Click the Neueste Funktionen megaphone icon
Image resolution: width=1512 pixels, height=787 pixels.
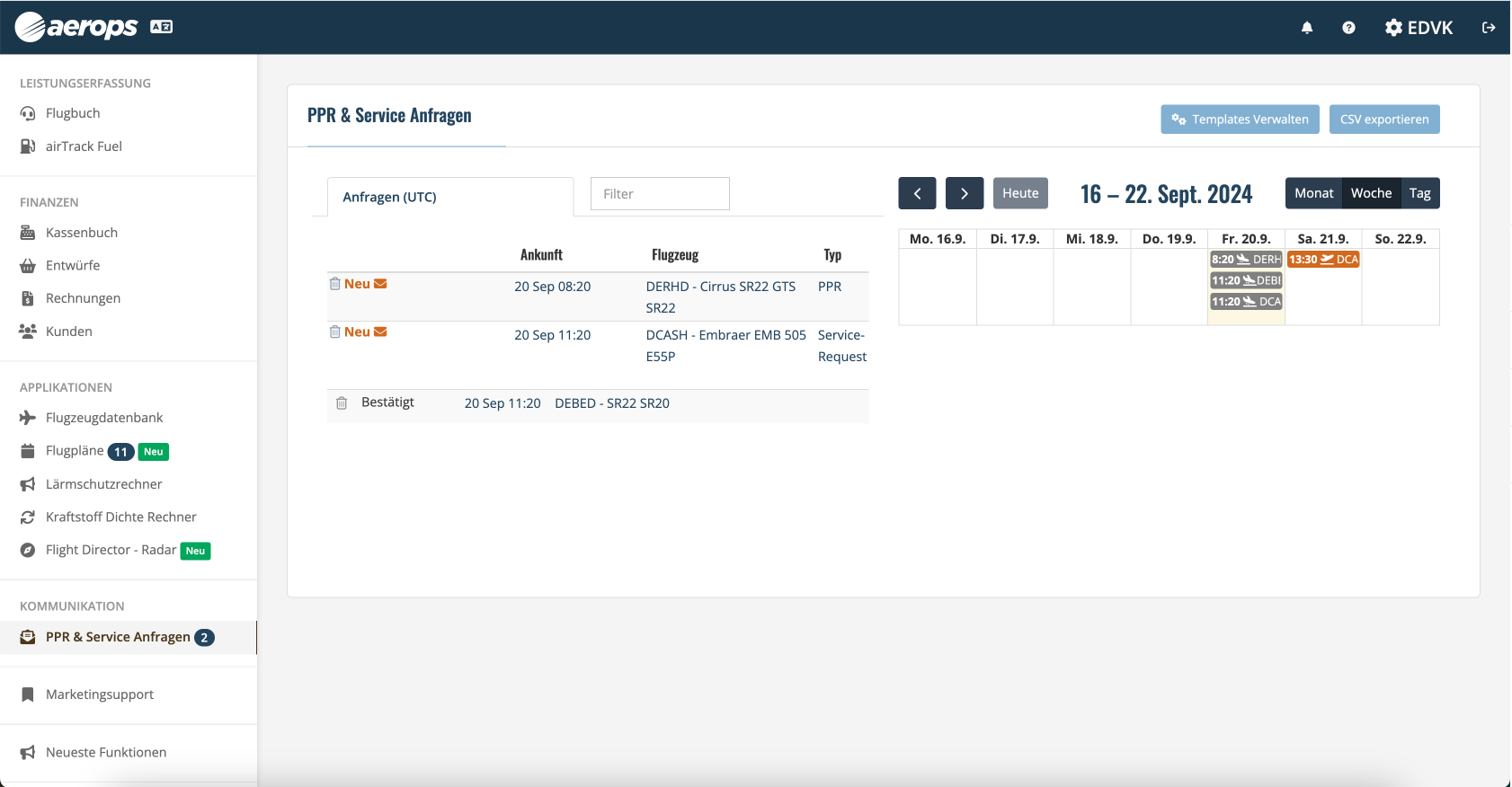coord(28,753)
